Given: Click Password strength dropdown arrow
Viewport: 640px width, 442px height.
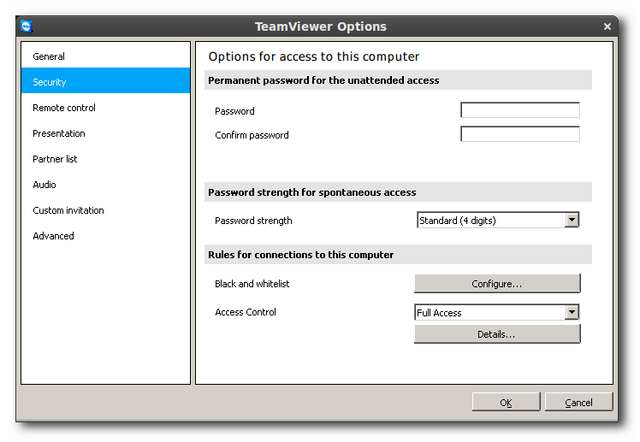Looking at the screenshot, I should pyautogui.click(x=572, y=220).
